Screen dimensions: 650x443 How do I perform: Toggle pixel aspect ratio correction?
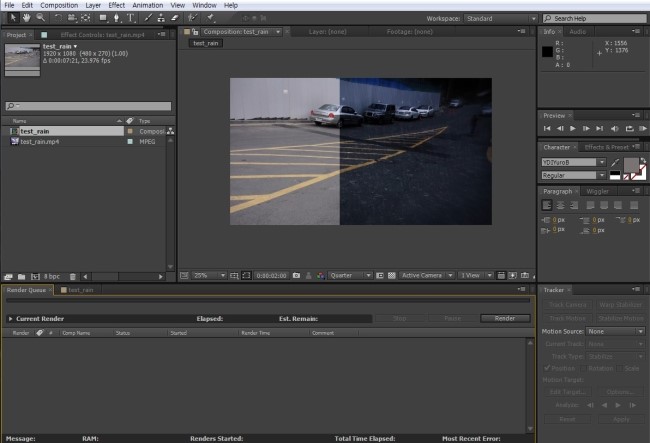pyautogui.click(x=501, y=276)
